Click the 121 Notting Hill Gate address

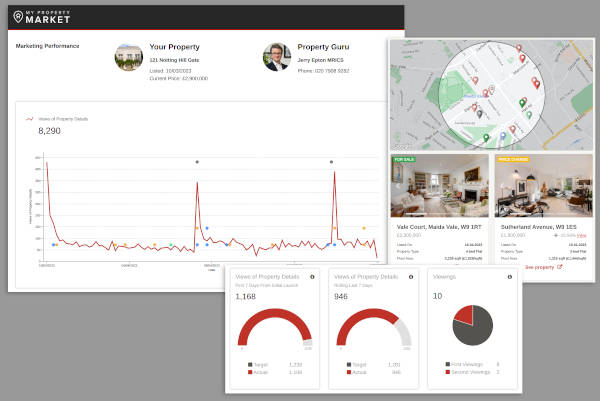click(x=174, y=60)
